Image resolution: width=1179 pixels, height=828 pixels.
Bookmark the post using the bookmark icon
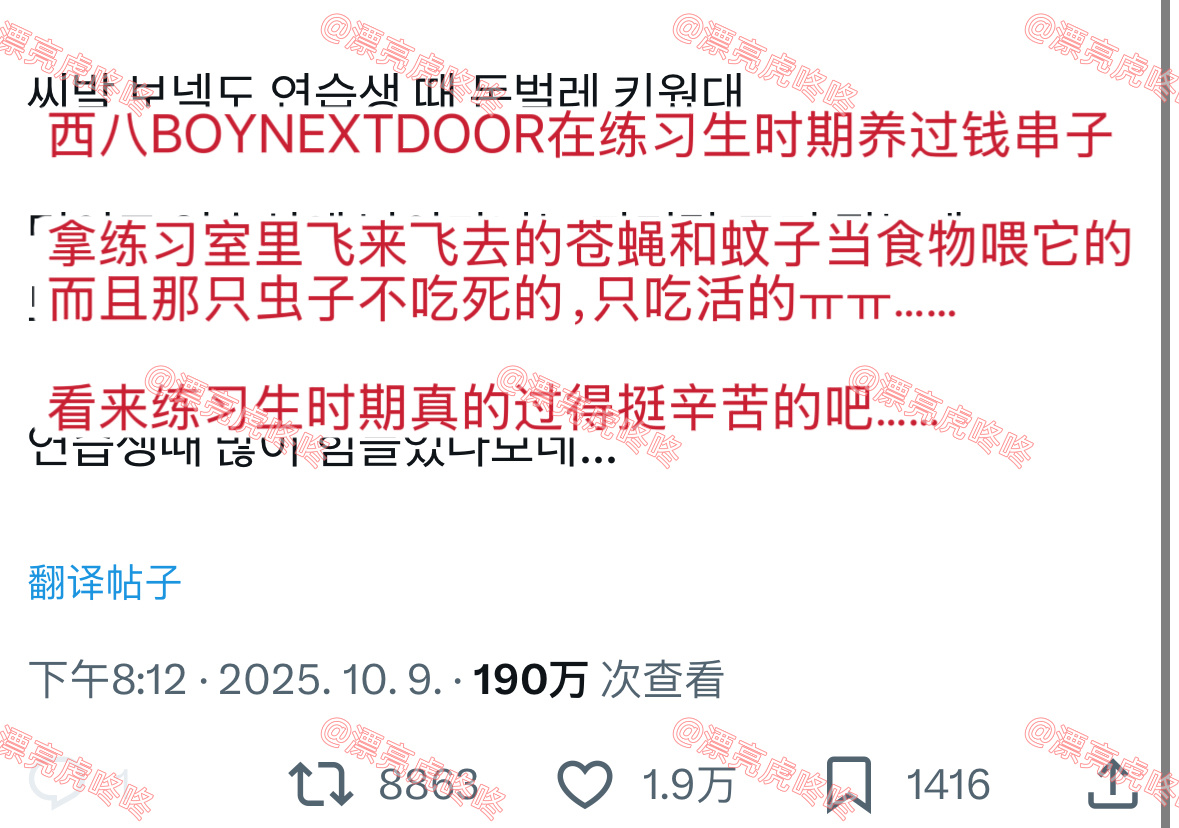tap(849, 785)
